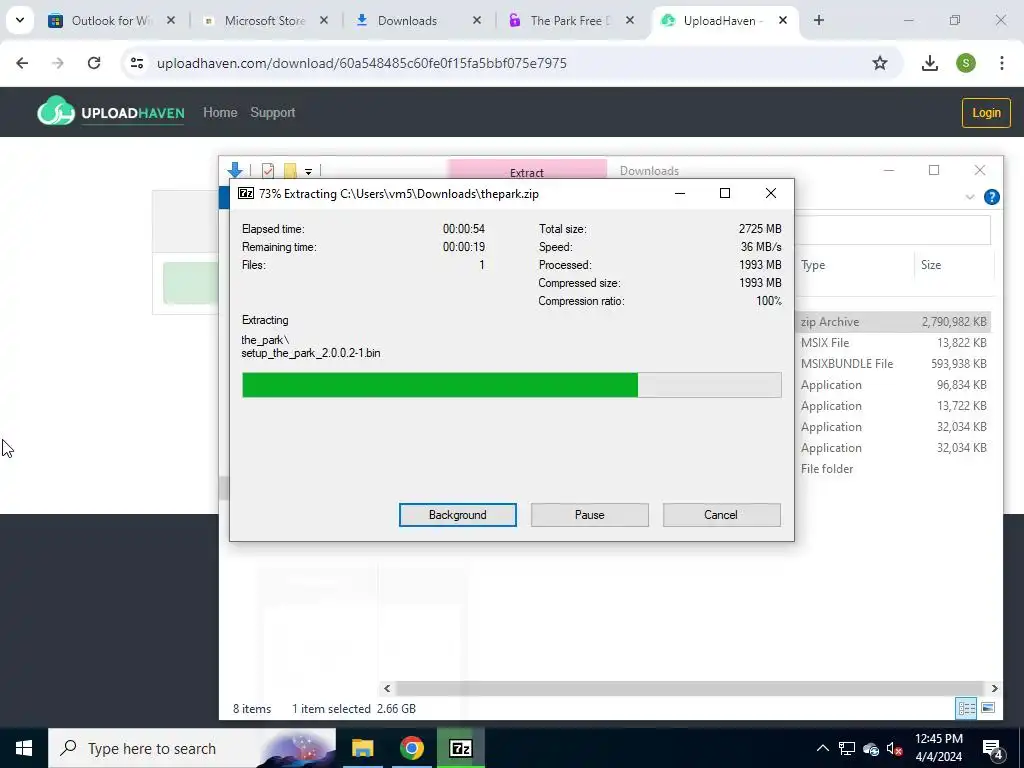
Task: Open the clock showing 12:45 PM
Action: tap(938, 748)
